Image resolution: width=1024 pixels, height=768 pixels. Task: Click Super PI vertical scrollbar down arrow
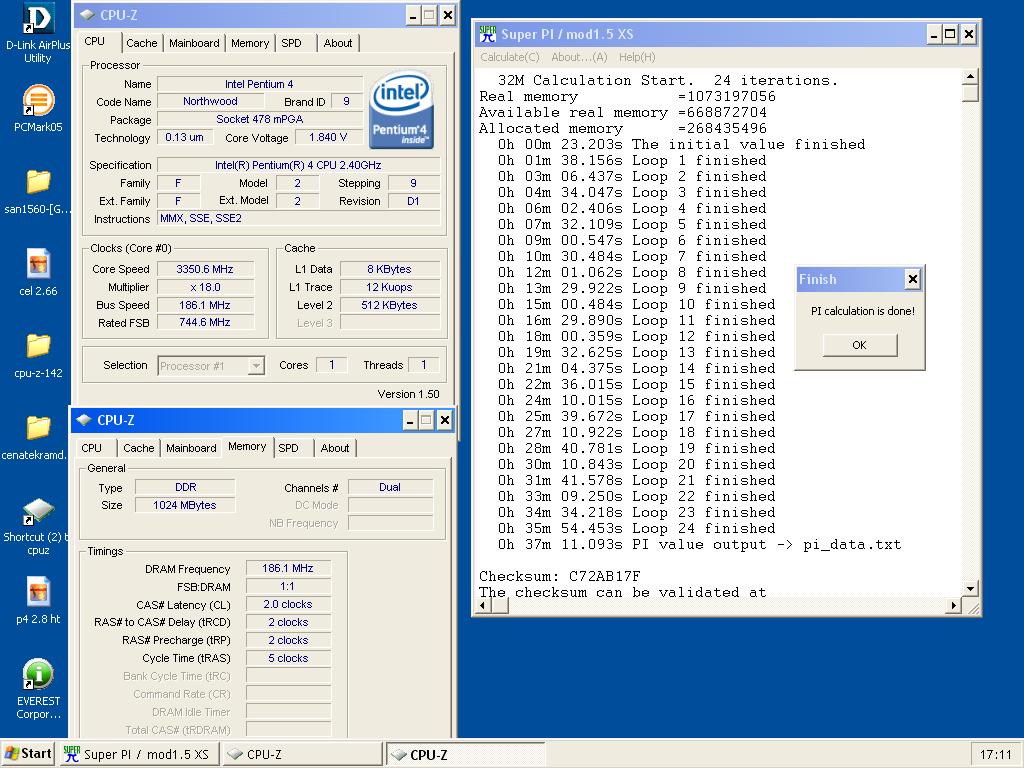(x=970, y=588)
